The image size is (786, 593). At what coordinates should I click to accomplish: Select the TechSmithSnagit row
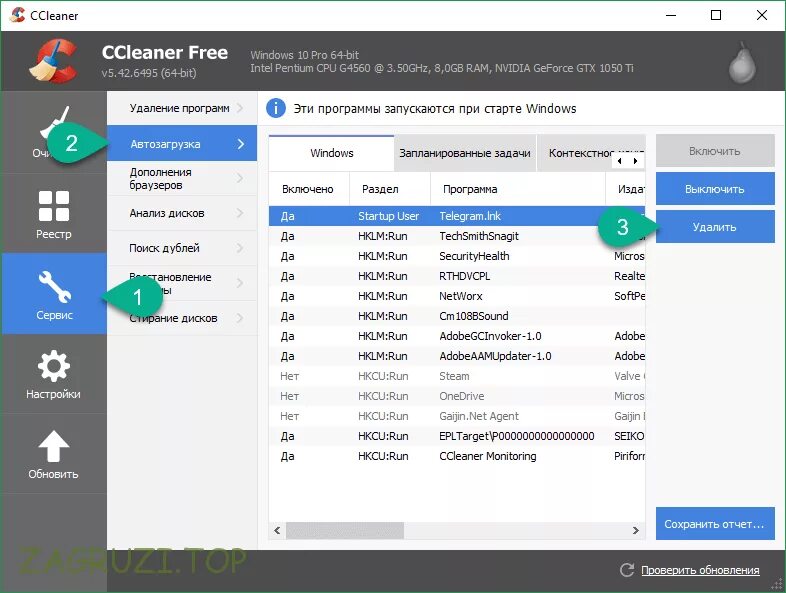pos(457,236)
